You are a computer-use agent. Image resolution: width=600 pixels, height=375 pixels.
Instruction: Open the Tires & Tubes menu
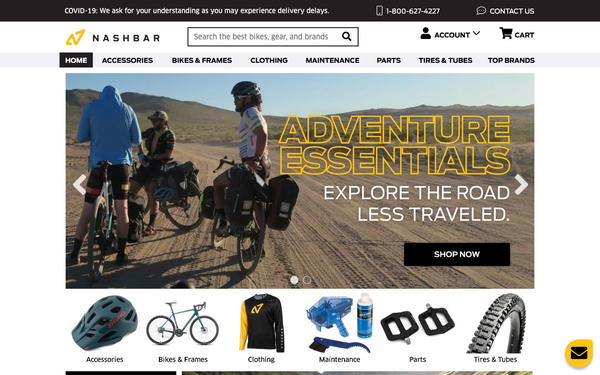click(445, 60)
